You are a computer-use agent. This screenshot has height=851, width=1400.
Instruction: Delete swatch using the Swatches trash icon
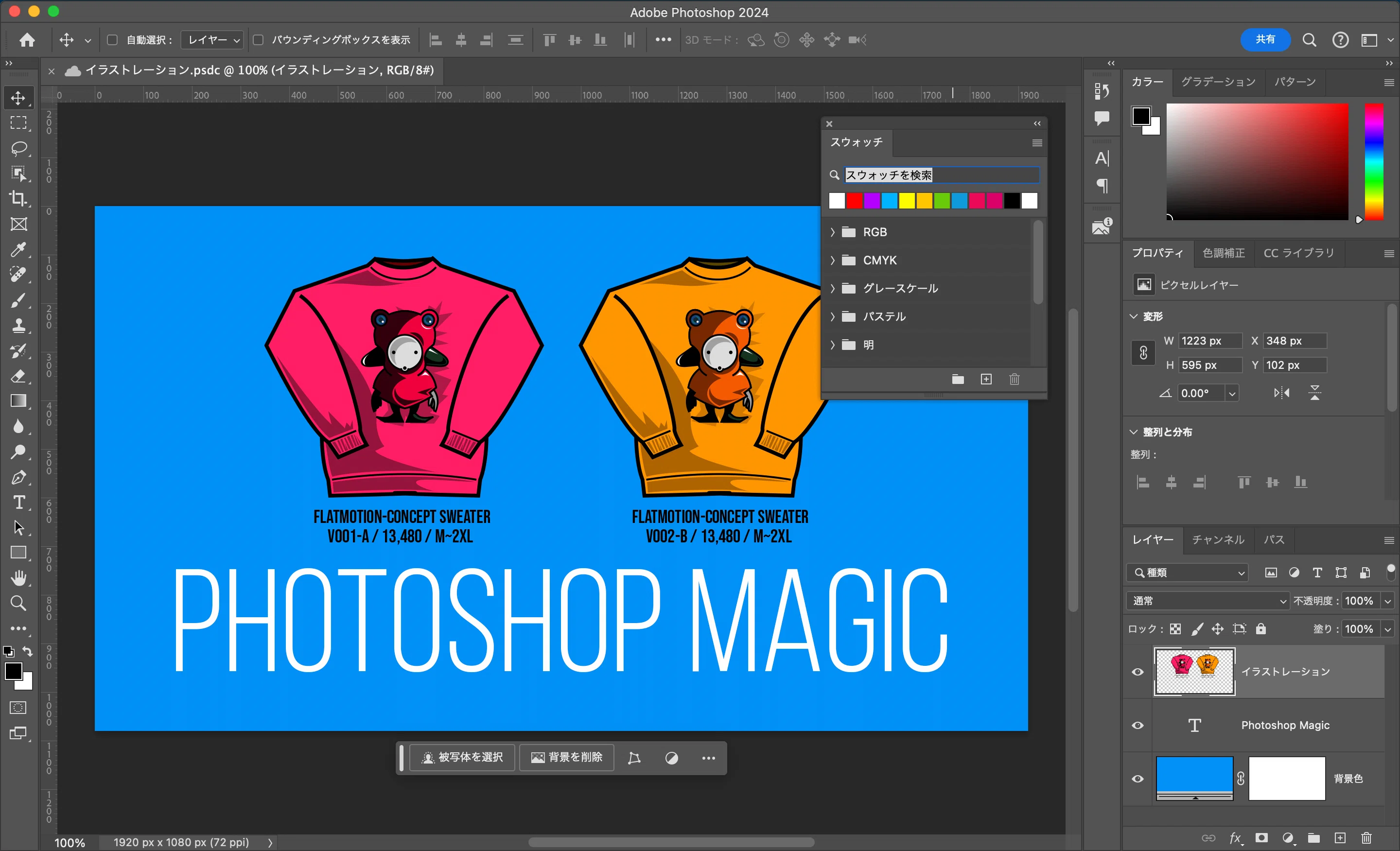tap(1014, 379)
